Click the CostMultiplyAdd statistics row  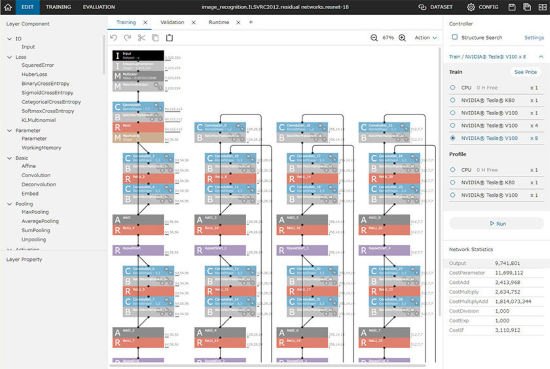pos(497,301)
